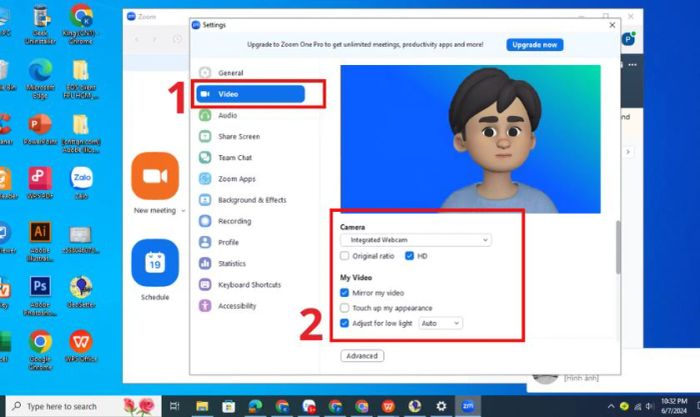This screenshot has height=417, width=700.
Task: Switch to Background & Effects tab
Action: [252, 200]
